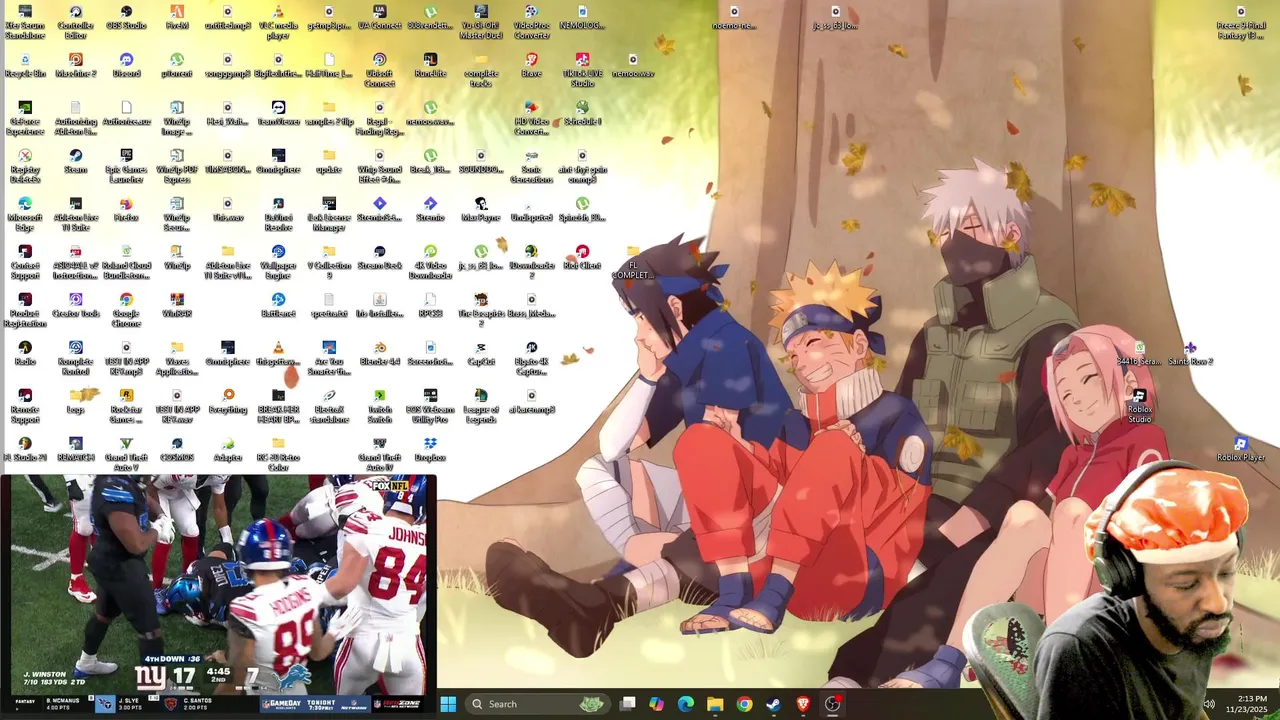Open the GeForce Experience desktop icon

pyautogui.click(x=25, y=118)
